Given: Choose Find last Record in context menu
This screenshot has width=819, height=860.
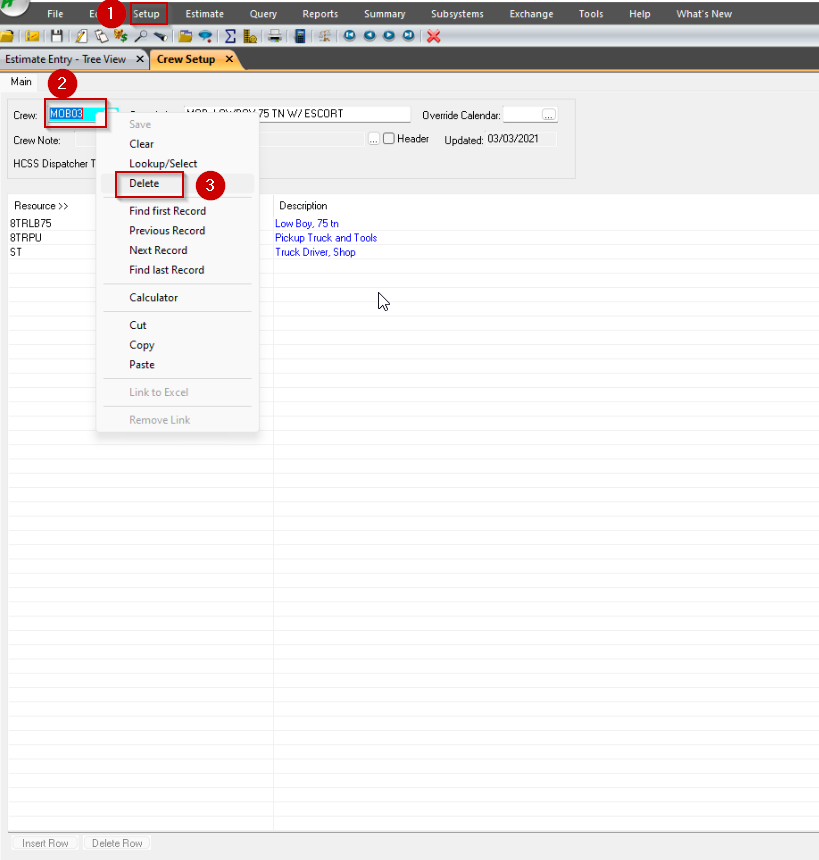Looking at the screenshot, I should click(166, 270).
